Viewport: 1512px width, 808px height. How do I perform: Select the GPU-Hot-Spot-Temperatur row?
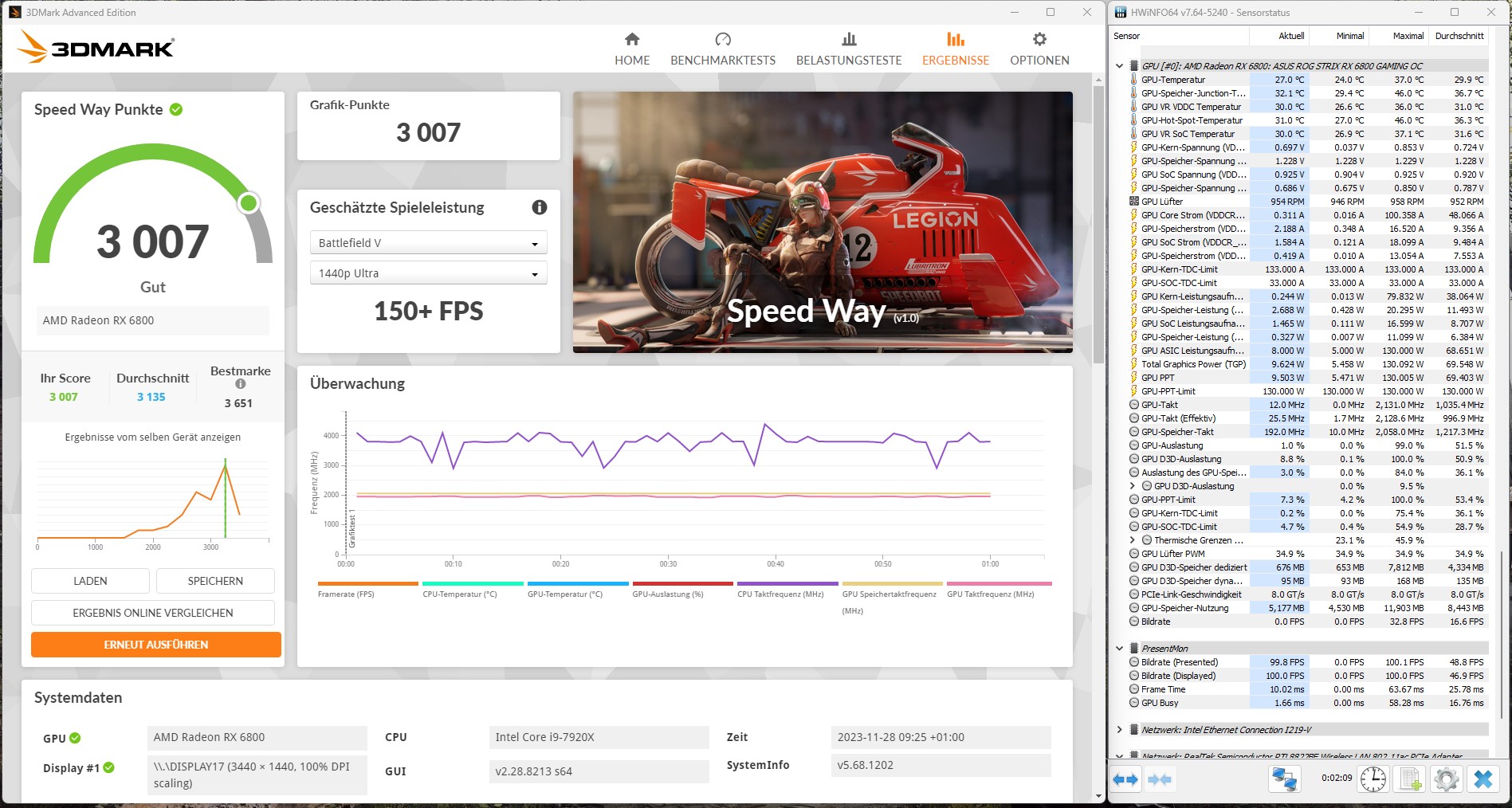[x=1307, y=120]
